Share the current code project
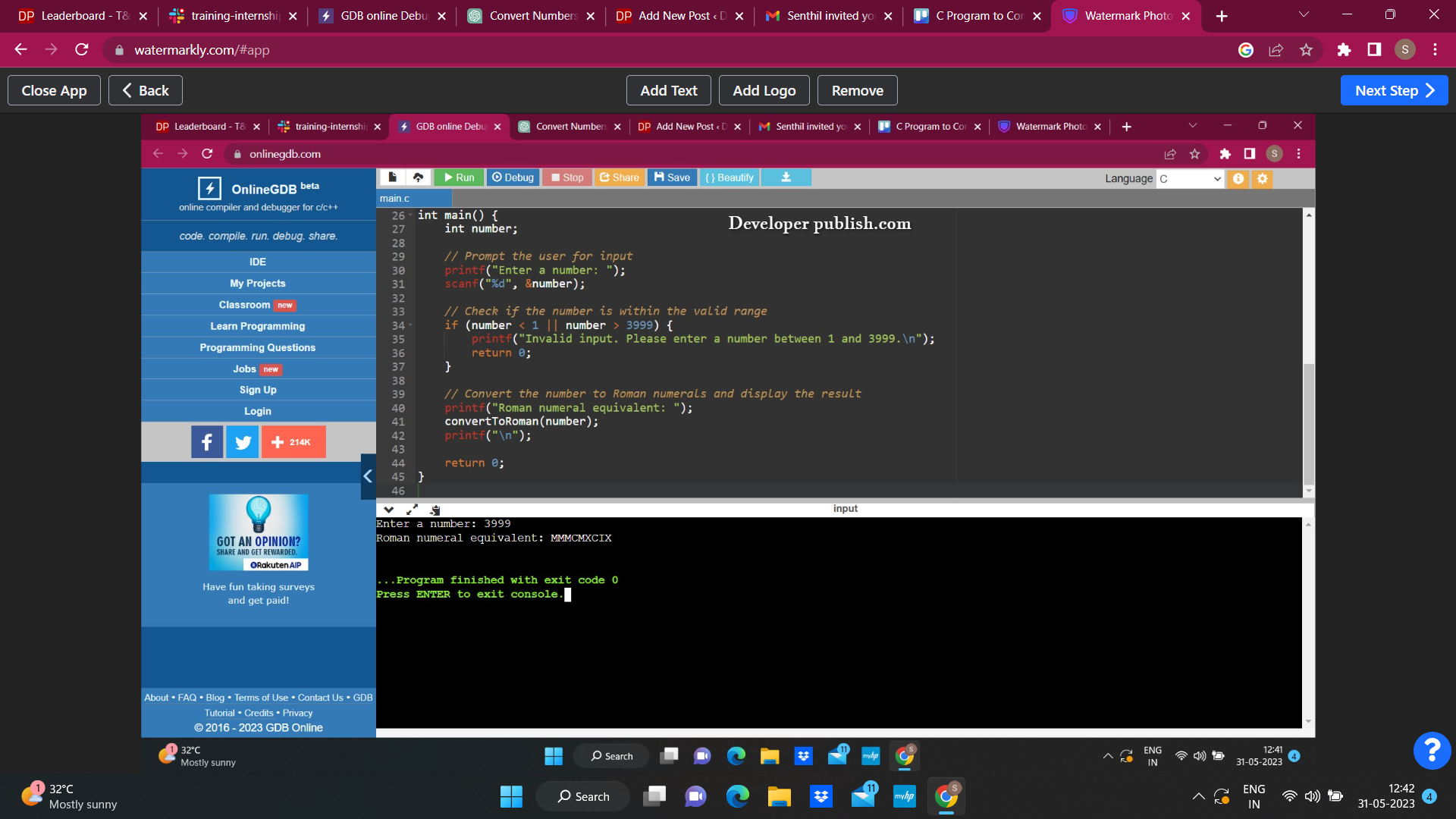 click(620, 178)
